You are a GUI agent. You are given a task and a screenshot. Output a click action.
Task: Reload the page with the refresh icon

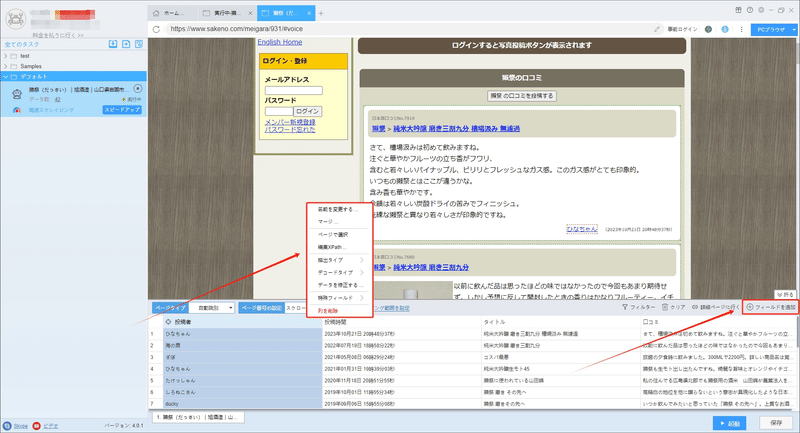[156, 29]
